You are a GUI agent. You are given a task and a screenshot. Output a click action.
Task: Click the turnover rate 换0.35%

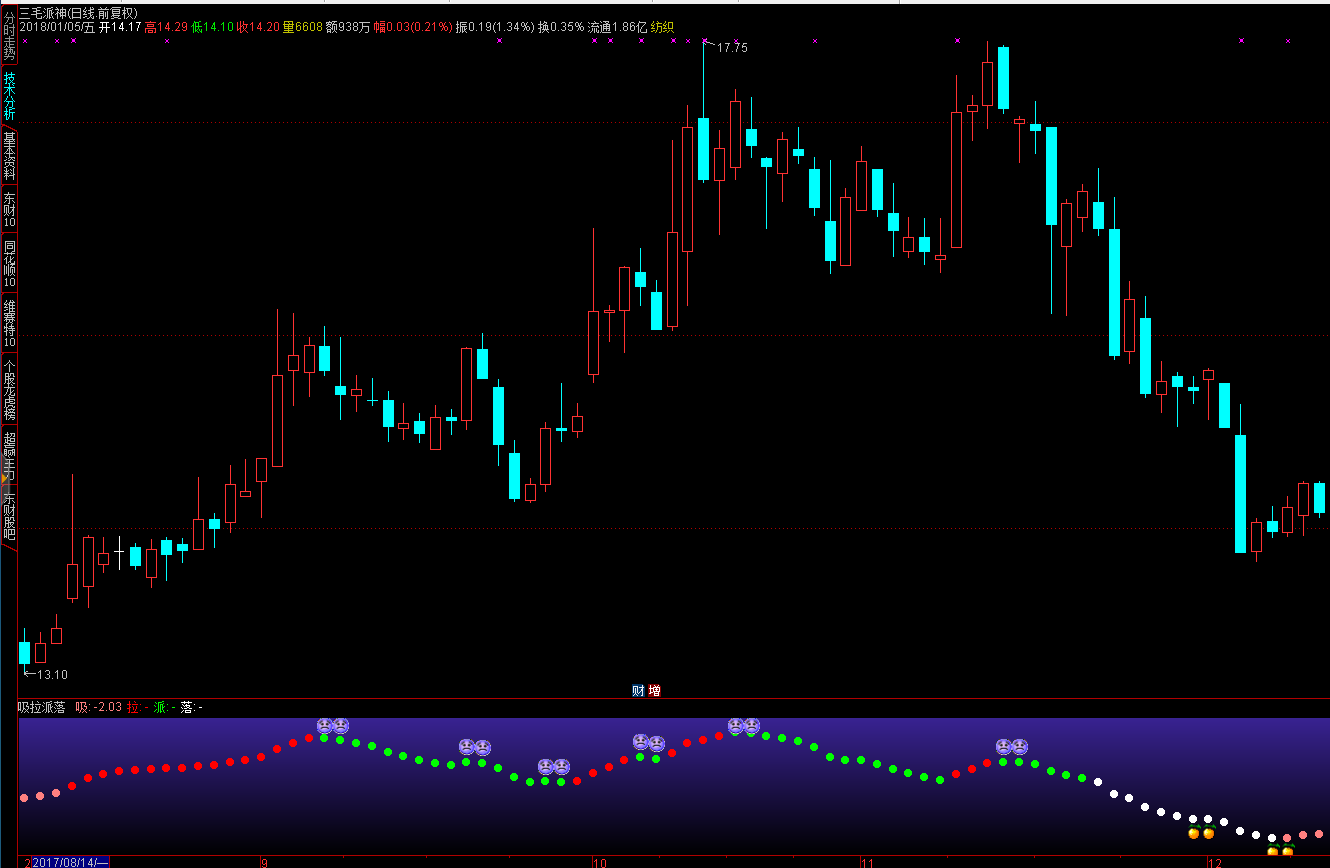(561, 27)
